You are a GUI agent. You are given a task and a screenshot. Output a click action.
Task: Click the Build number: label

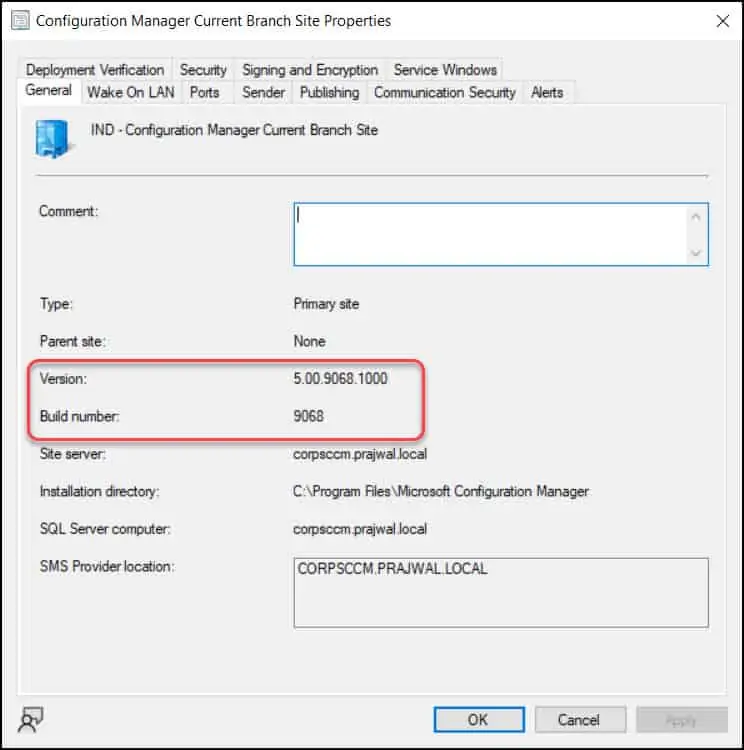(79, 416)
